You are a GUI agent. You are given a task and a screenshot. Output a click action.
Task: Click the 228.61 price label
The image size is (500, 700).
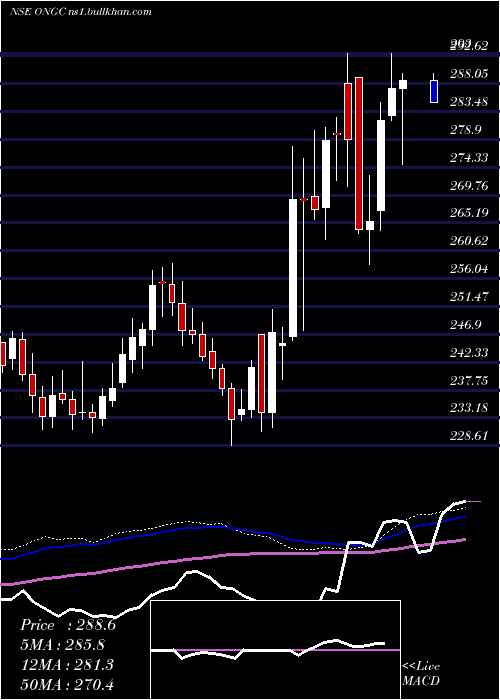click(469, 436)
